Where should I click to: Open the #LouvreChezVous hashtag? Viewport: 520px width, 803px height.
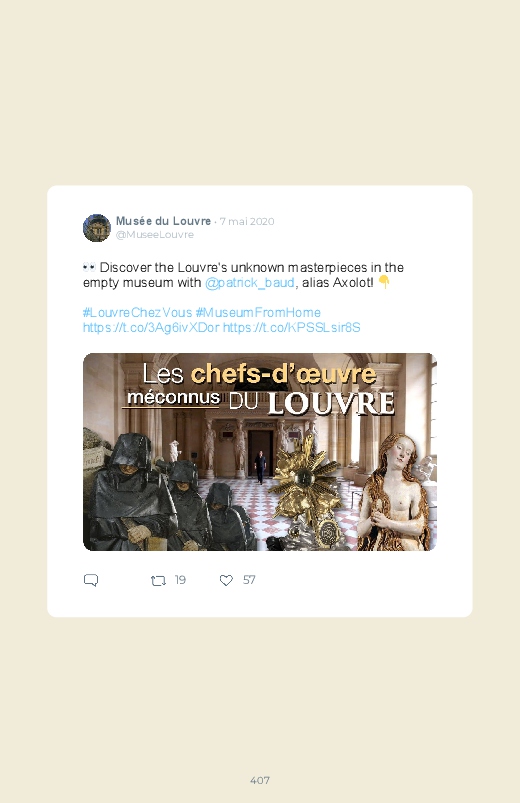(x=137, y=312)
